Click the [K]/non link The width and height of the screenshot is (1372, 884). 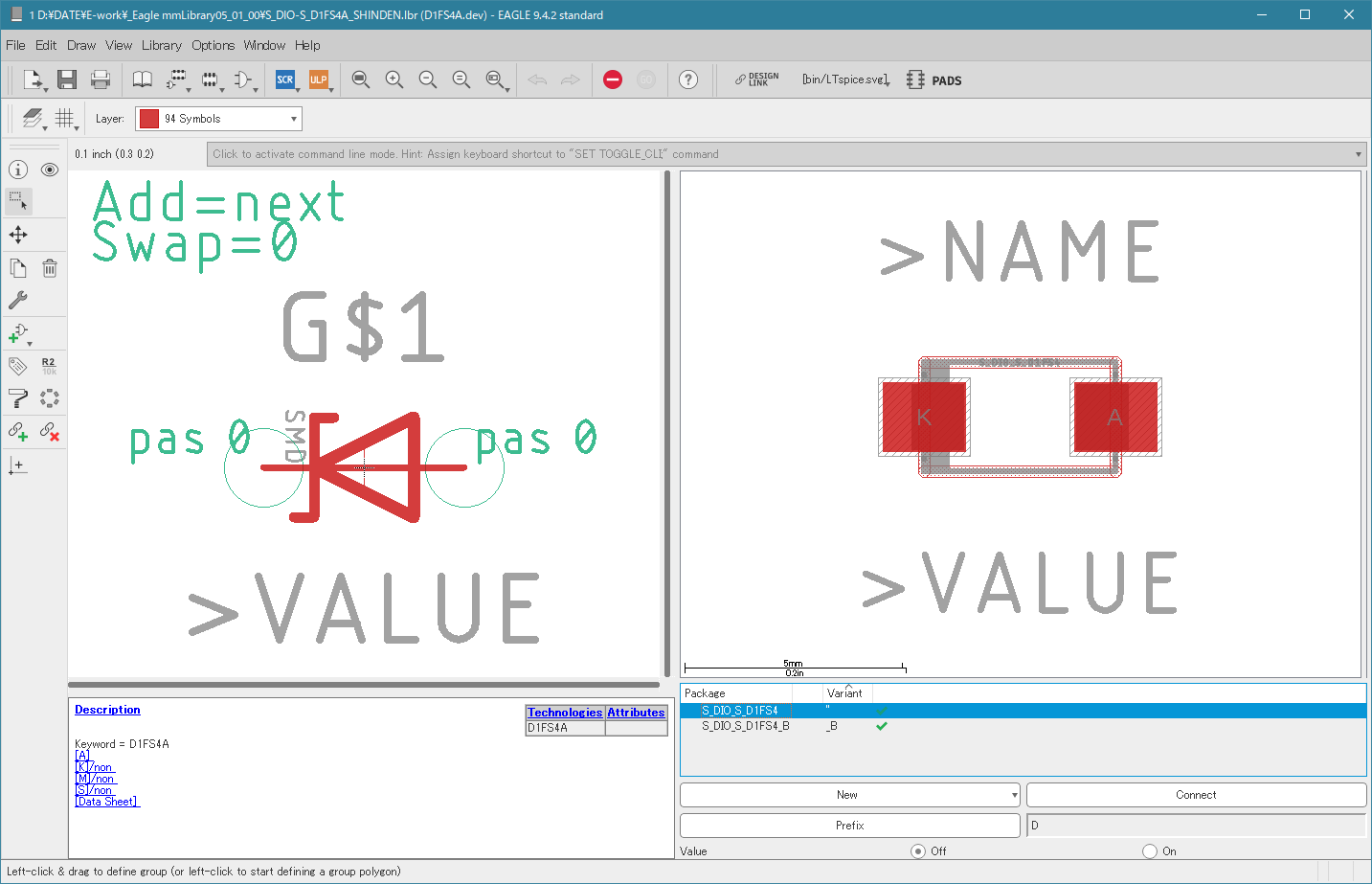[94, 767]
